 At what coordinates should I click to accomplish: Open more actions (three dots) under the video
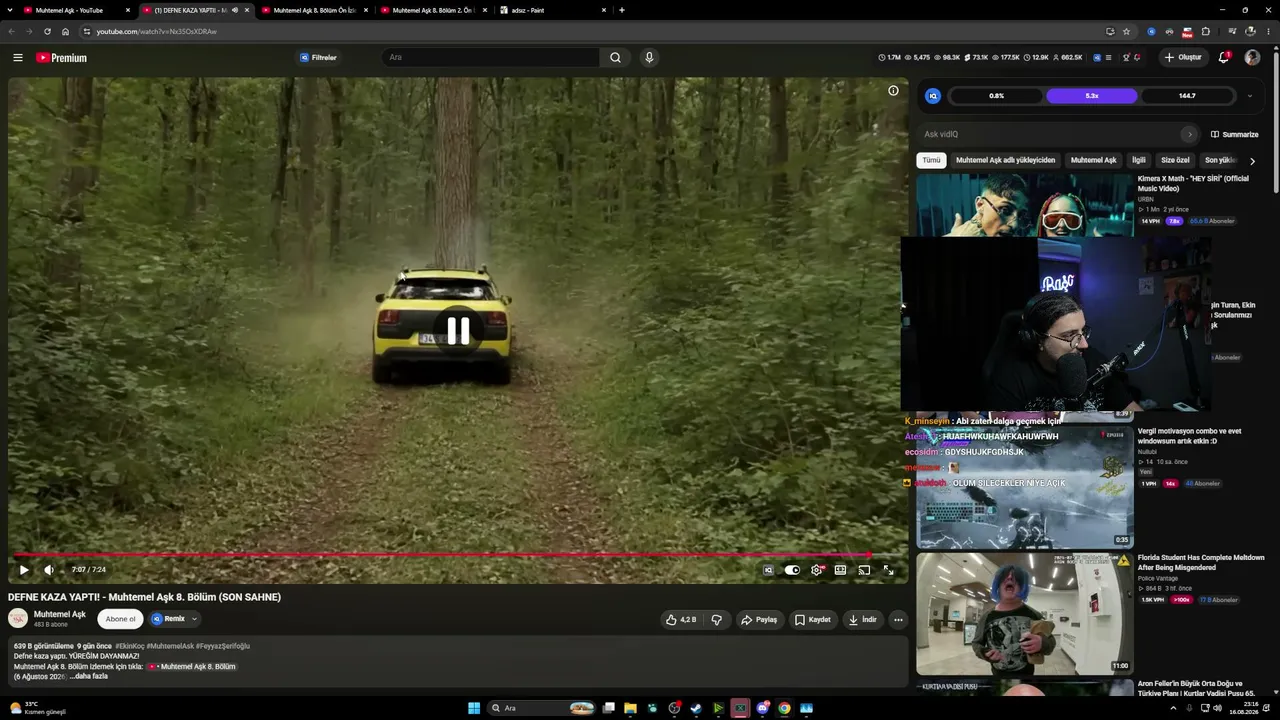click(898, 620)
